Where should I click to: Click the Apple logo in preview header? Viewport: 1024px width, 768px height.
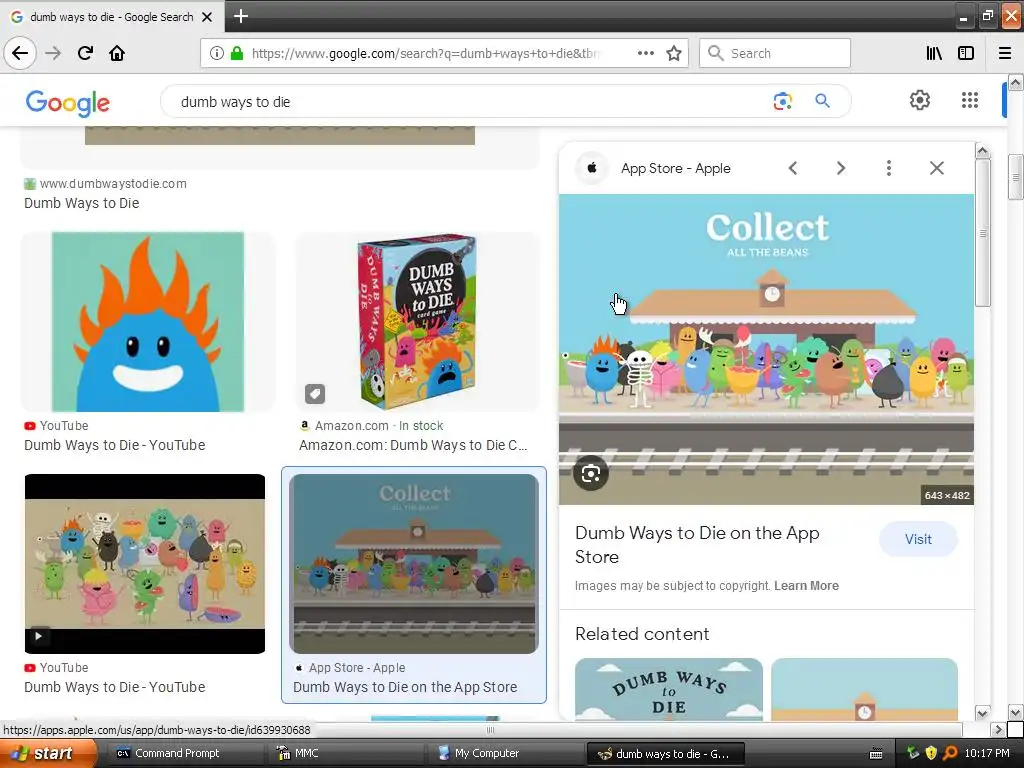click(592, 168)
